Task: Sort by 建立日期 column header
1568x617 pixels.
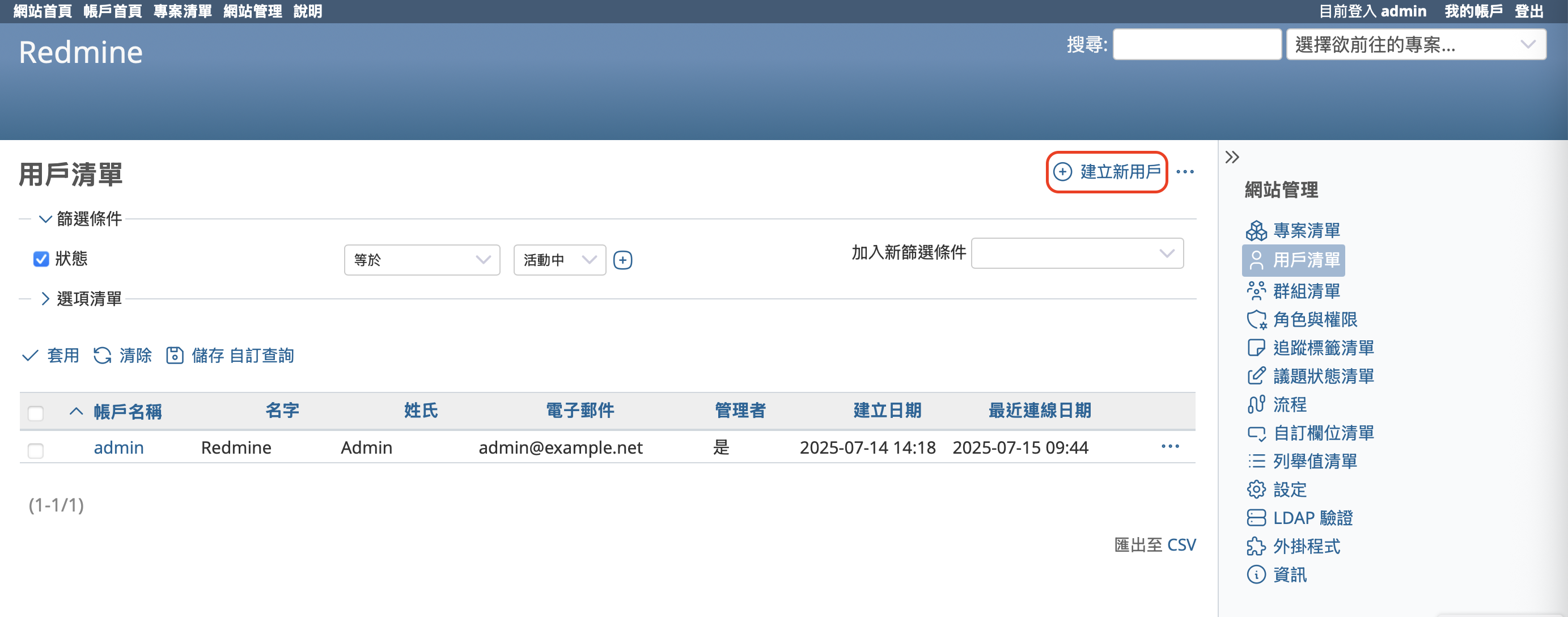Action: click(888, 410)
